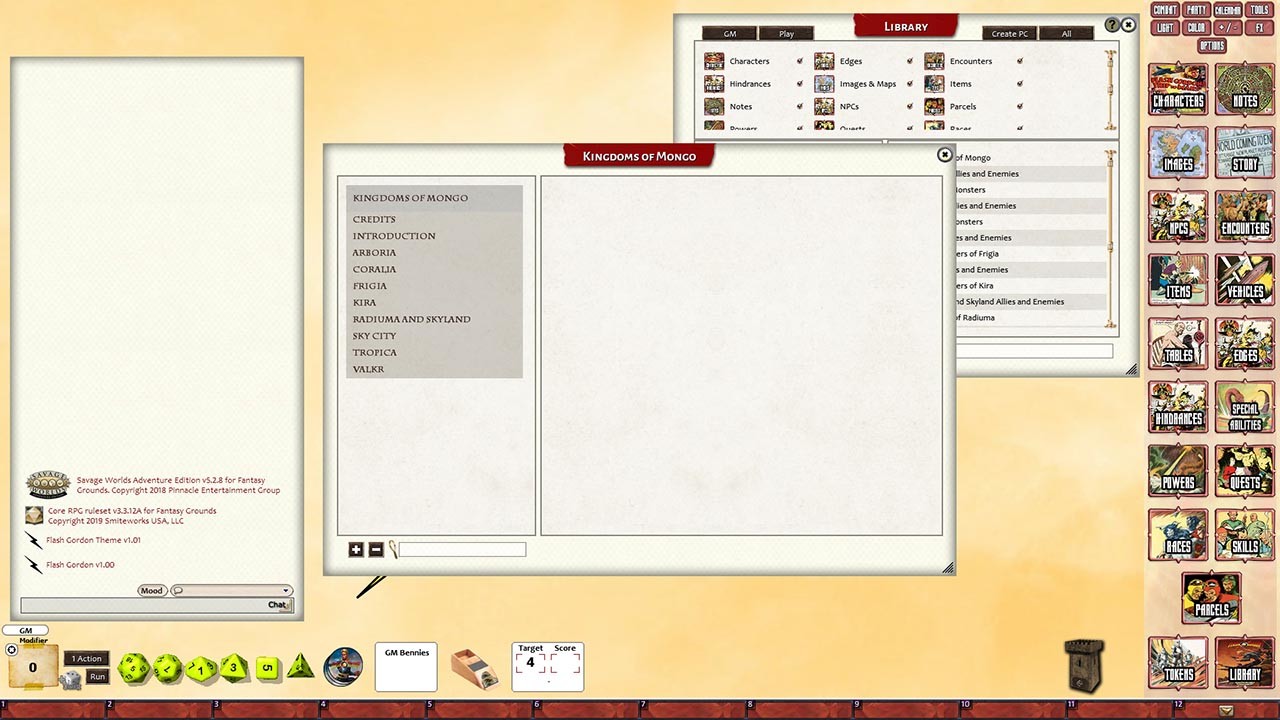Open the Encounters sidebar panel
The height and width of the screenshot is (720, 1280).
click(1245, 218)
